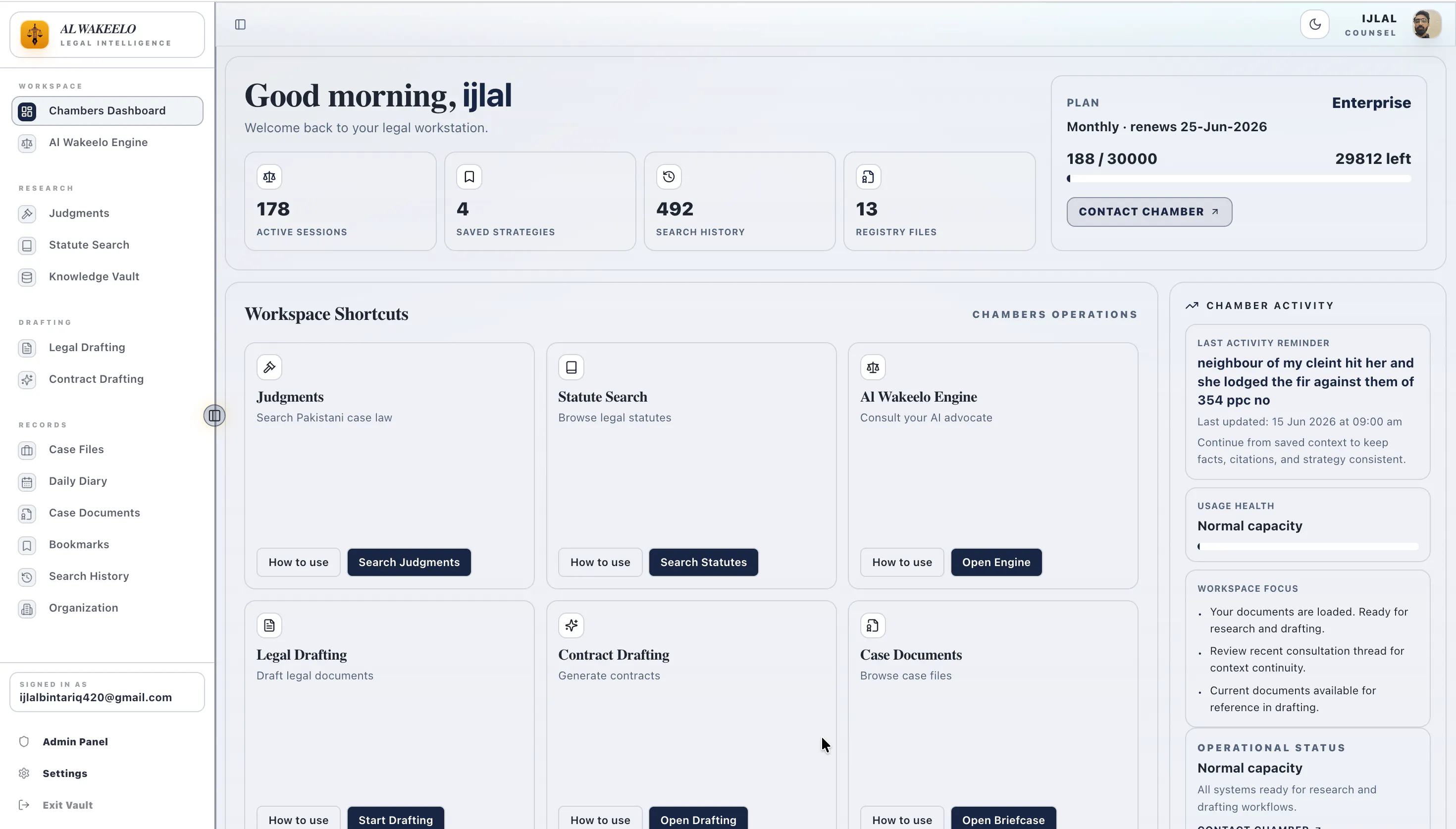1456x829 pixels.
Task: Open the Ijlal user avatar photo
Action: [1427, 24]
